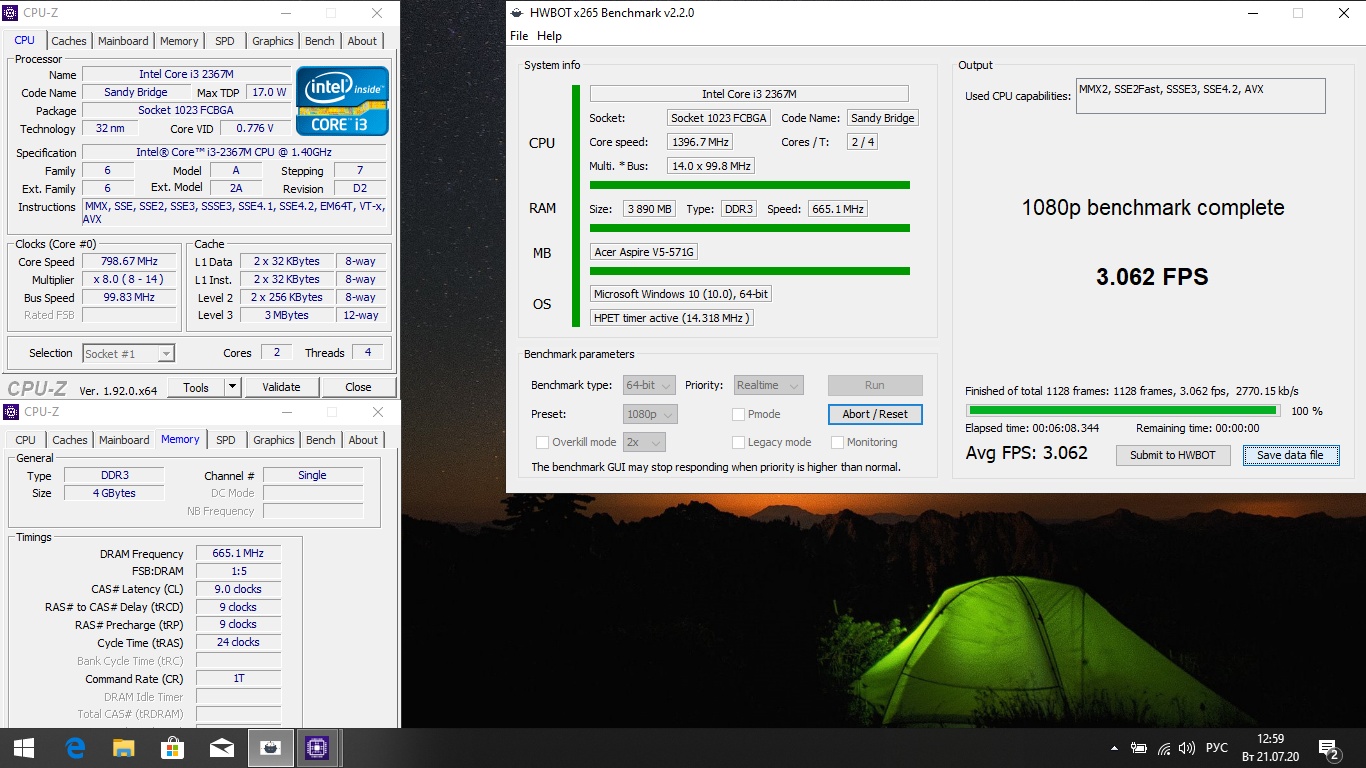
Task: Toggle the Monitoring checkbox
Action: point(838,442)
